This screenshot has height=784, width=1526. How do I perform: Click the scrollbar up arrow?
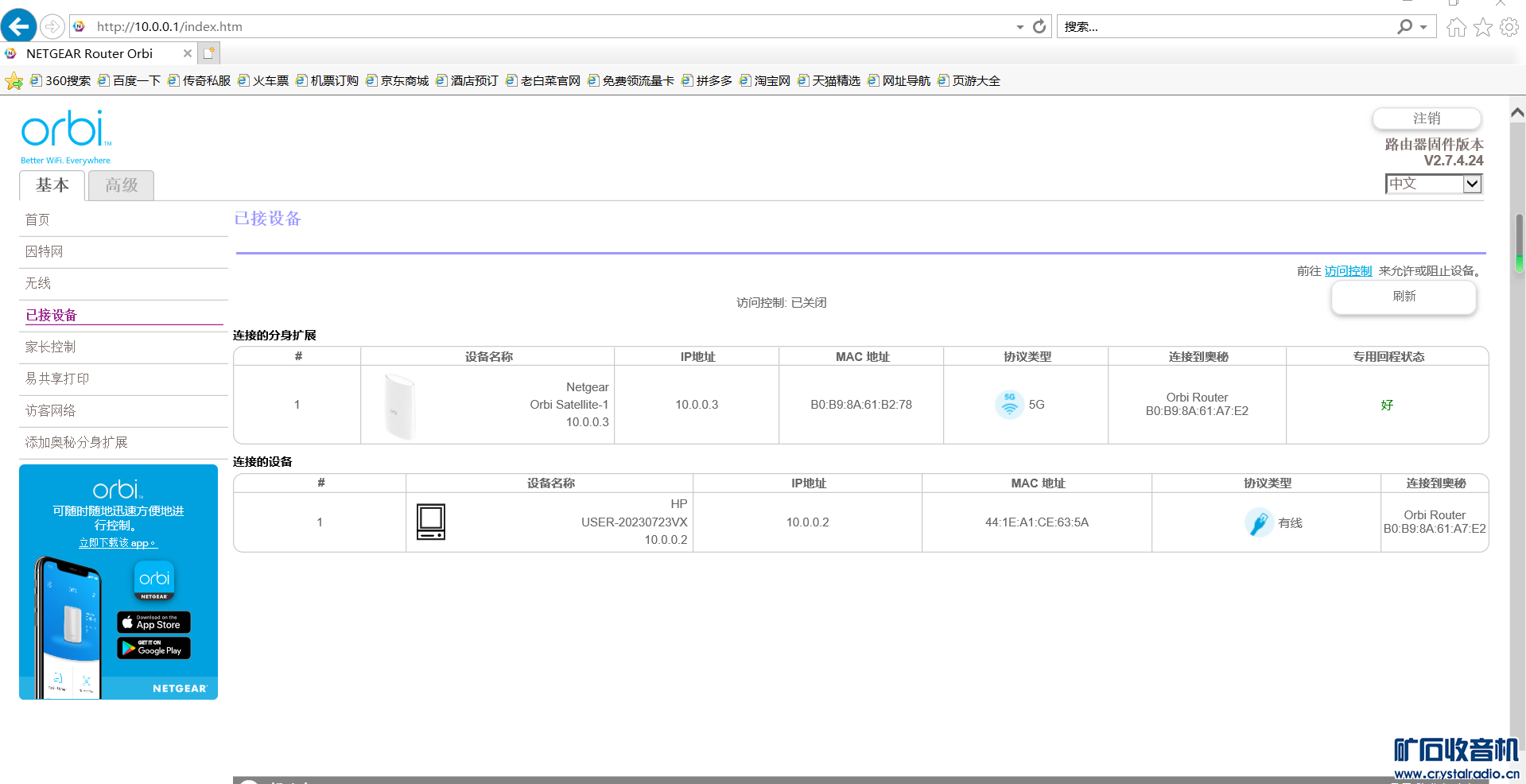pyautogui.click(x=1518, y=113)
